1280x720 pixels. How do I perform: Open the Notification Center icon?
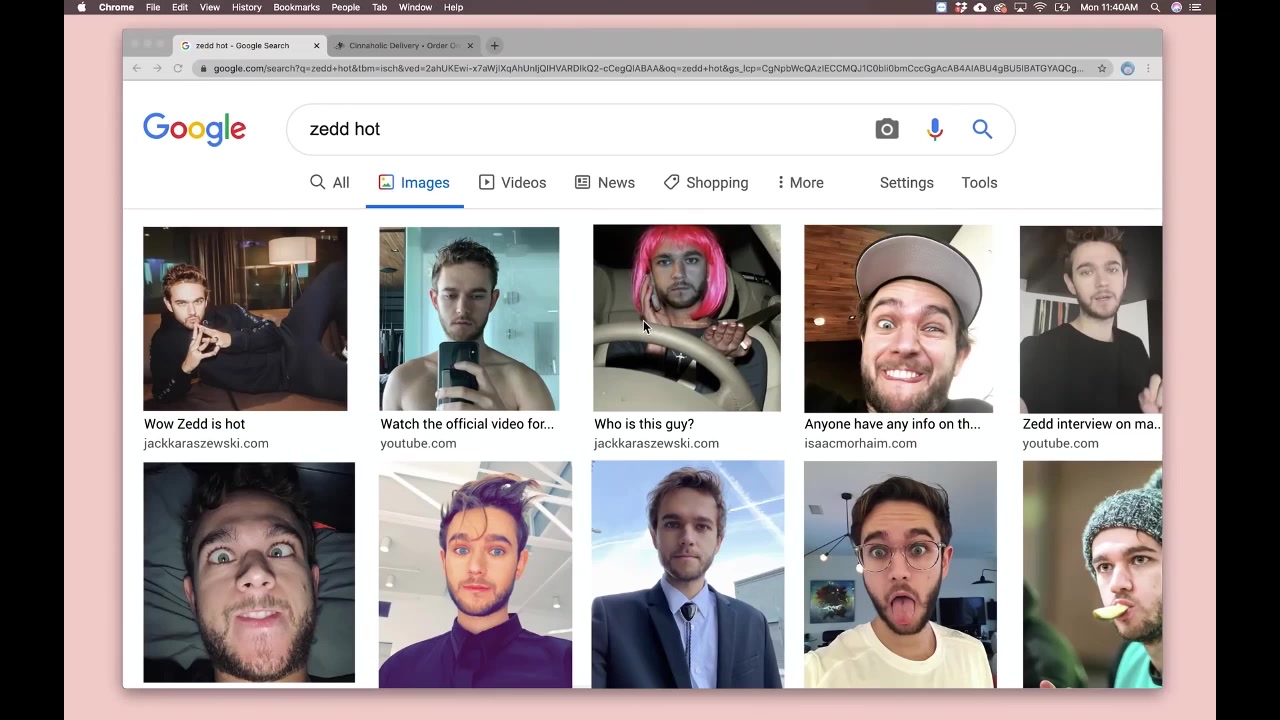tap(1195, 7)
